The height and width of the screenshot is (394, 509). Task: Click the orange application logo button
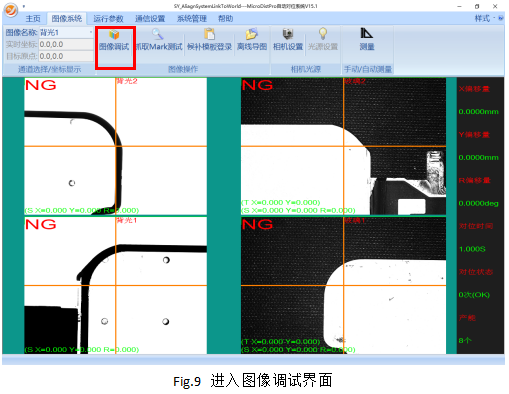pos(11,10)
